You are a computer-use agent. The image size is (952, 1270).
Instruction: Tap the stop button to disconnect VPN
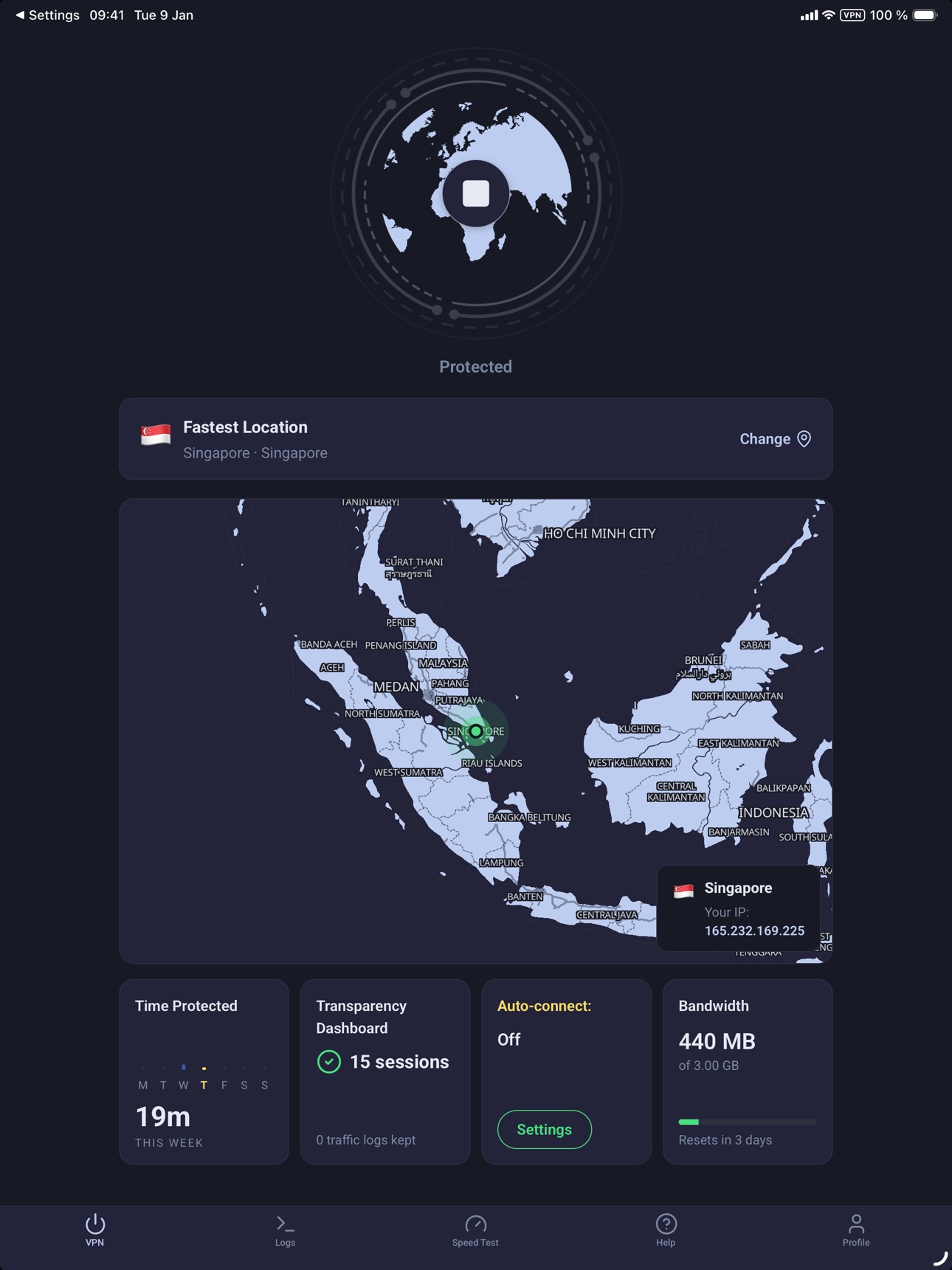pos(476,193)
